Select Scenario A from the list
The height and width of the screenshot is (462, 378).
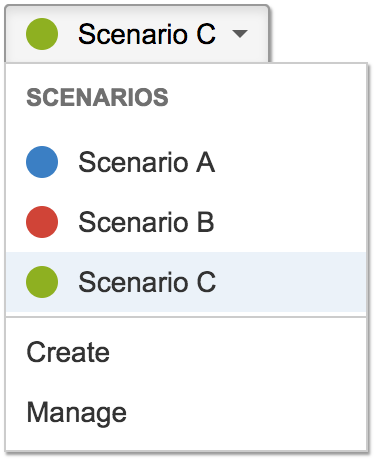[186, 162]
